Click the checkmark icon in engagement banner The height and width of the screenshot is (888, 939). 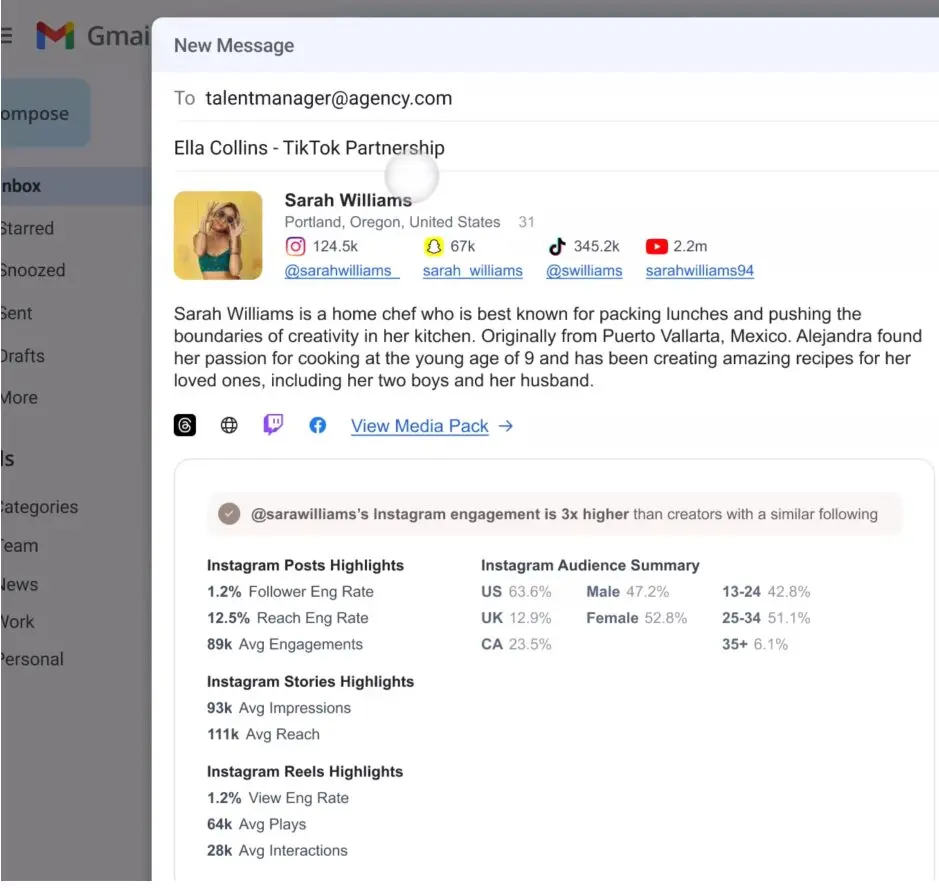pos(230,514)
